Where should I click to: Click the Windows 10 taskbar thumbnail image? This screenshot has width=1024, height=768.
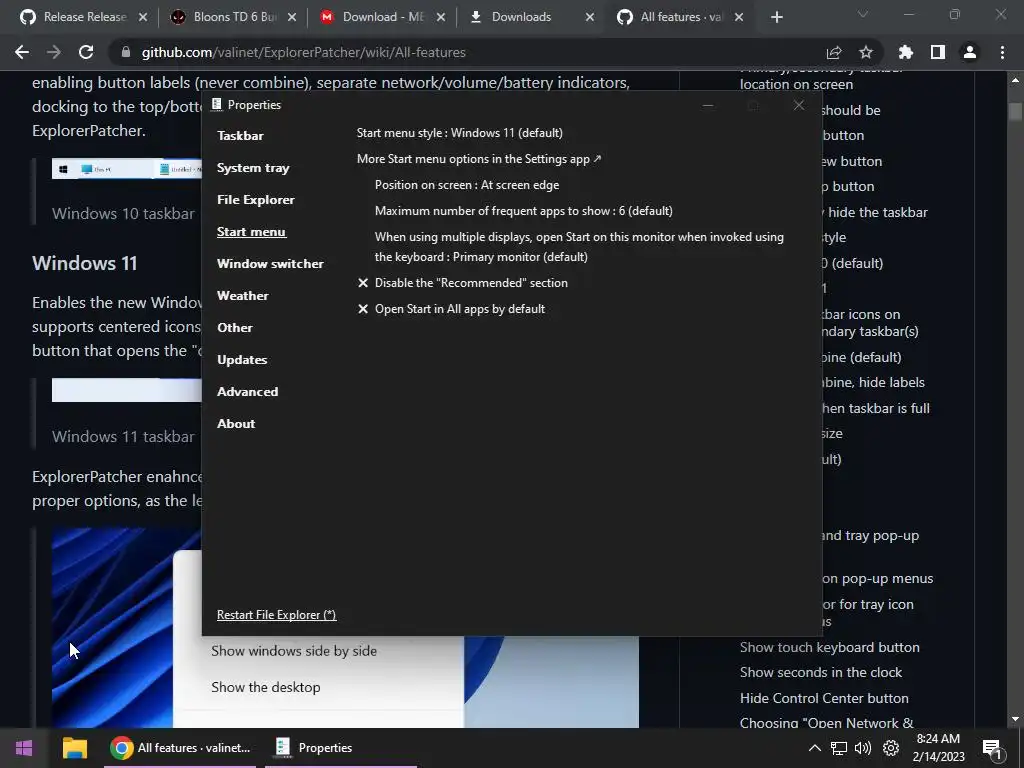click(127, 168)
